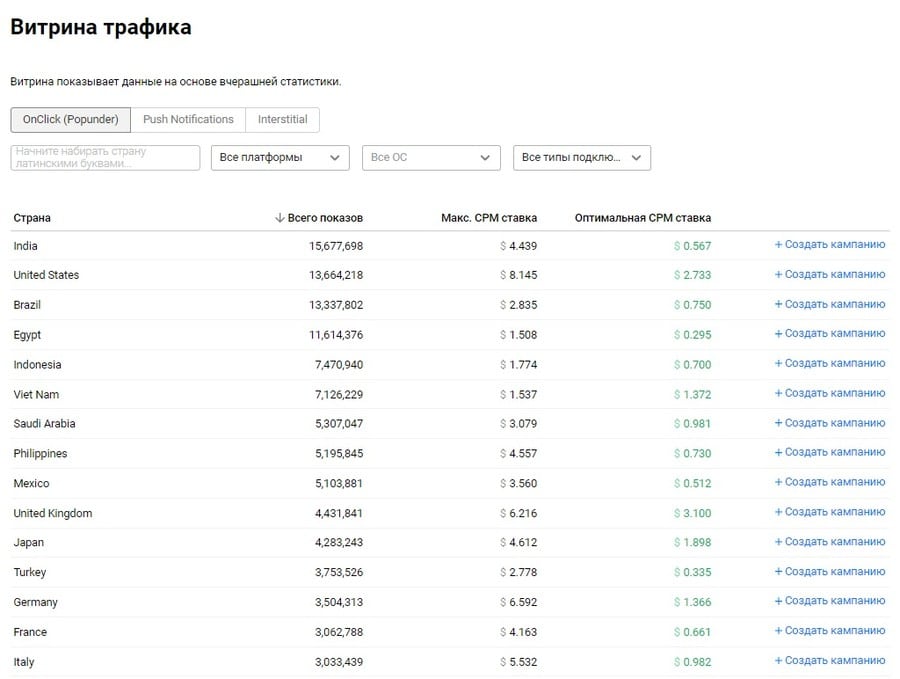The width and height of the screenshot is (900, 679).
Task: Select the OnClick (Popunder) tab
Action: tap(70, 119)
